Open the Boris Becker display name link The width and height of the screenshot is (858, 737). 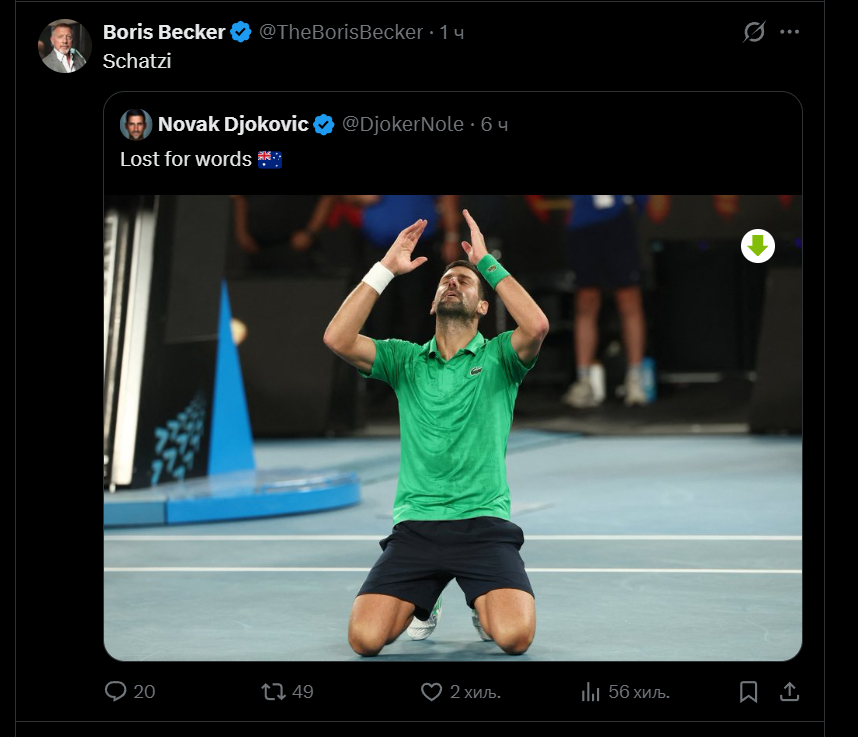coord(164,32)
